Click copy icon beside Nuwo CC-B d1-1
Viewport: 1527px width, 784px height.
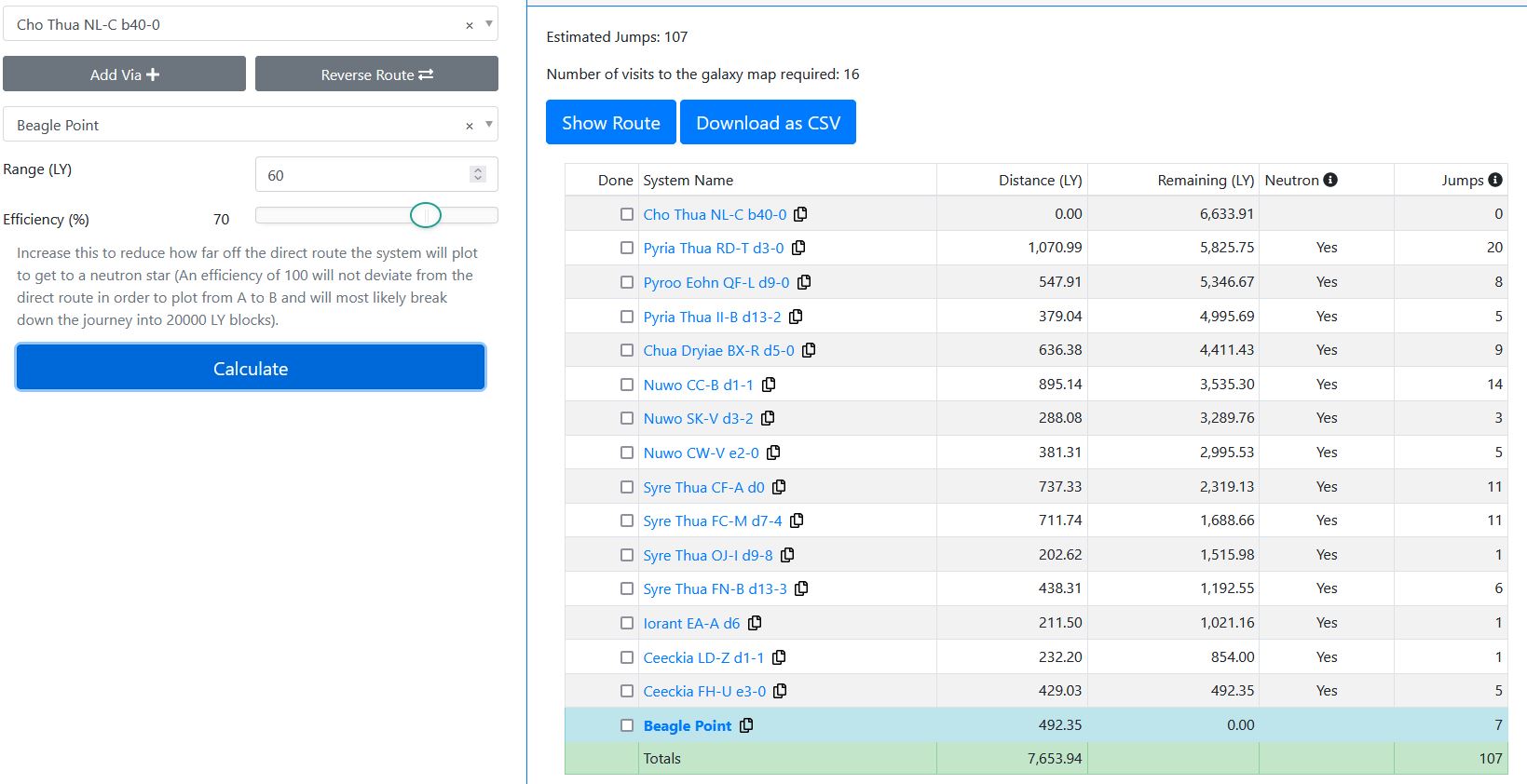(769, 385)
